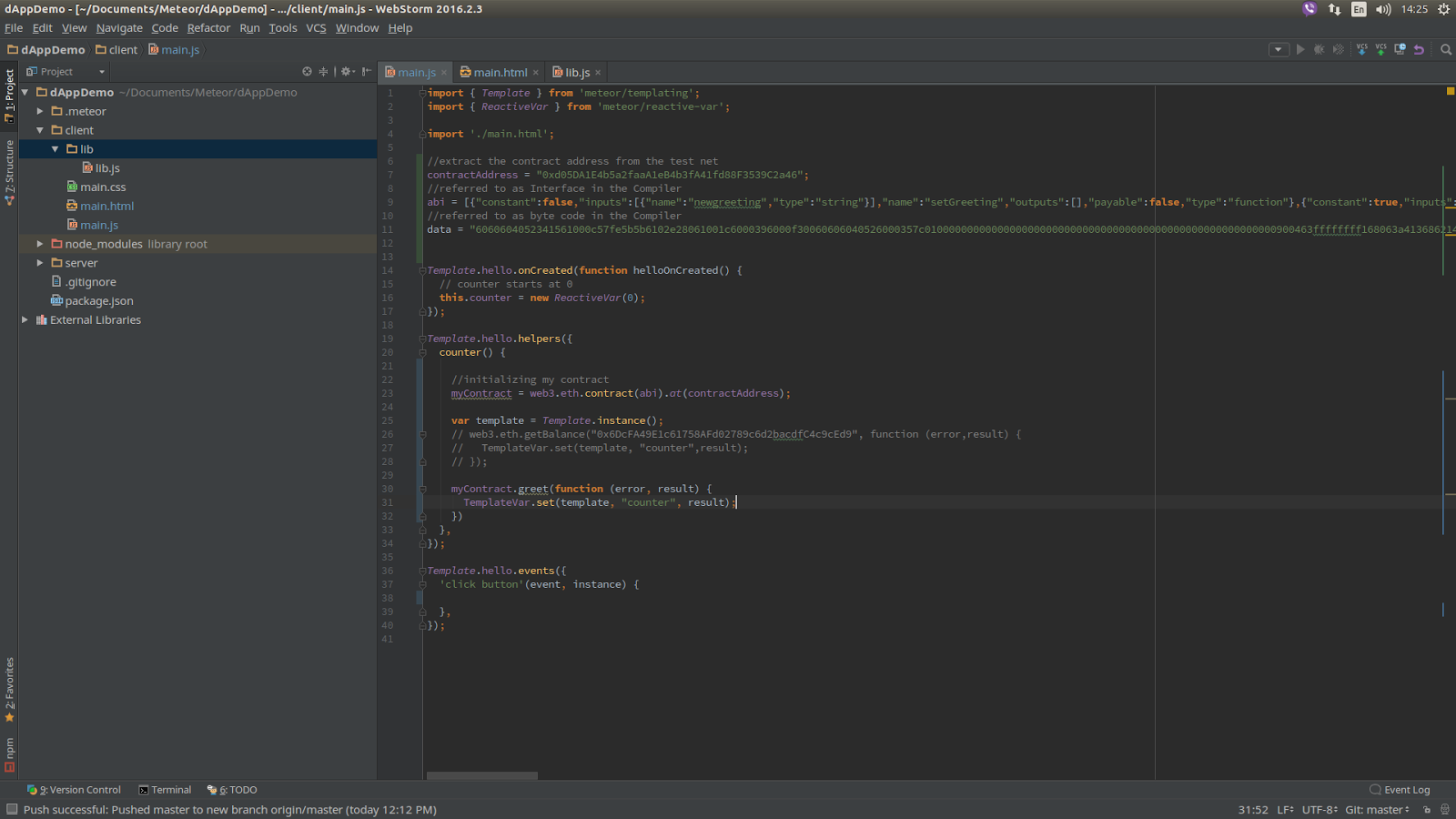Viewport: 1456px width, 819px height.
Task: Toggle tool window buttons in bottom-left corner
Action: click(x=12, y=810)
